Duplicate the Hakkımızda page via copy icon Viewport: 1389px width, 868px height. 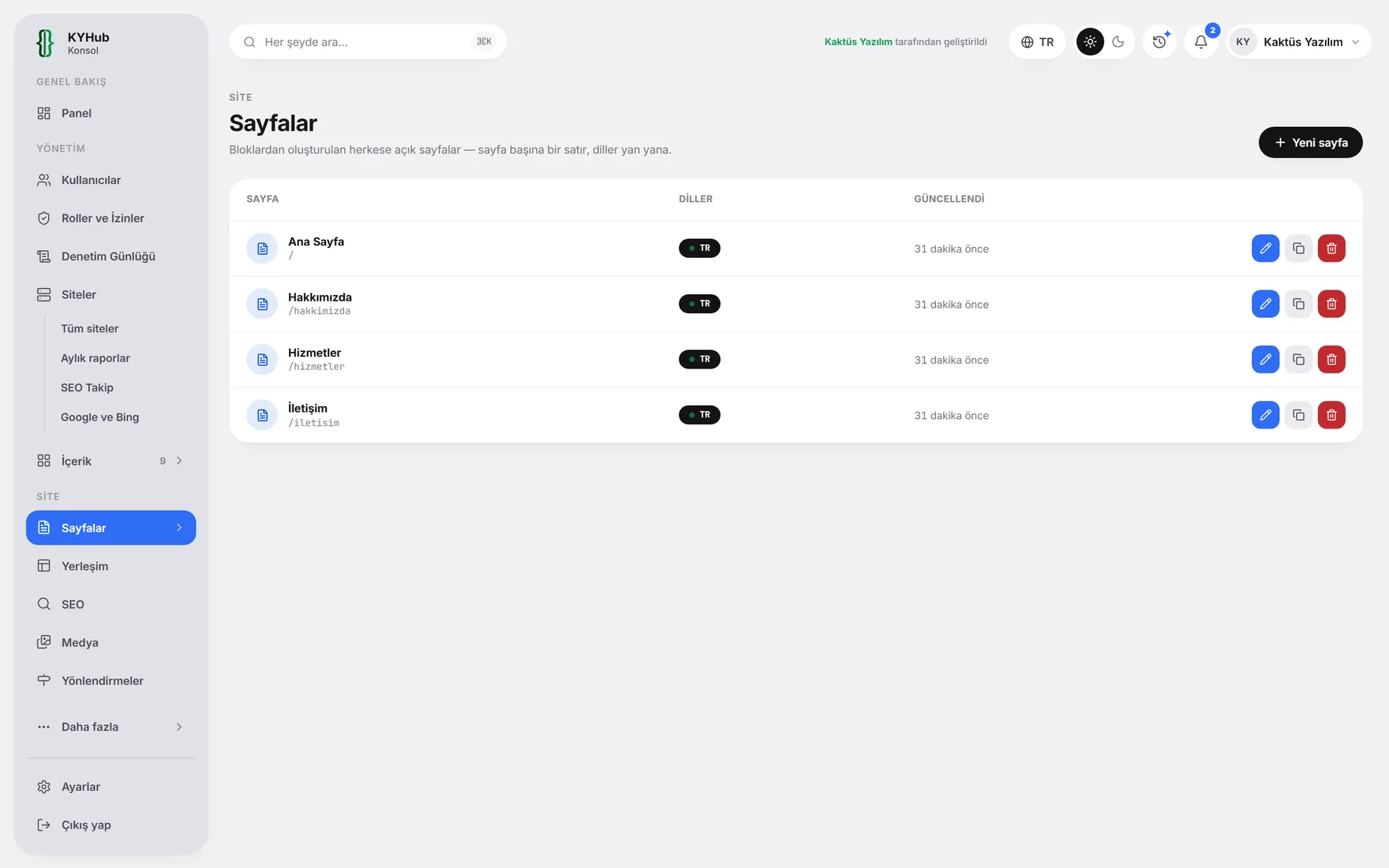click(x=1298, y=304)
